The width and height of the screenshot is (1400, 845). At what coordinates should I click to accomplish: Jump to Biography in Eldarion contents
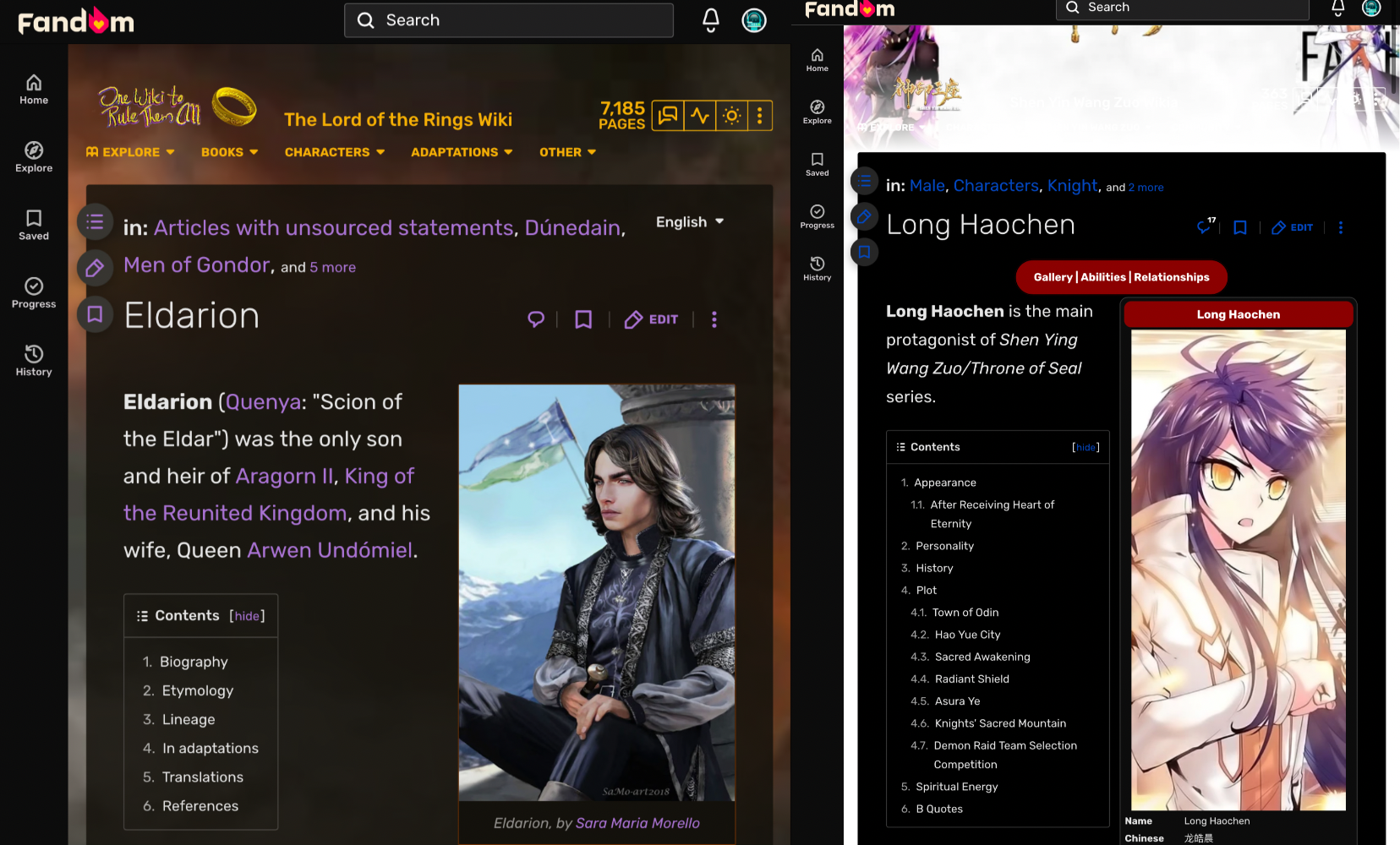(194, 662)
